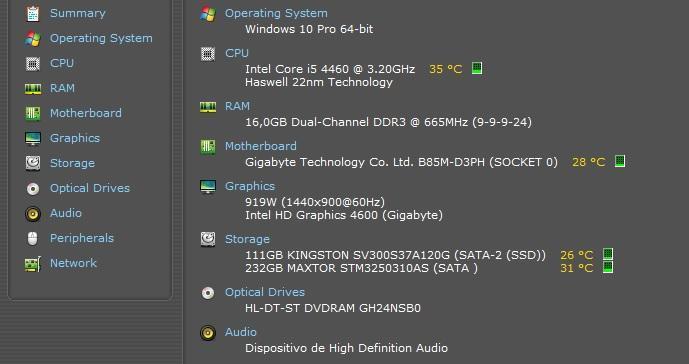Click the Maxtor drive temperature indicator
This screenshot has height=364, width=689.
[608, 267]
